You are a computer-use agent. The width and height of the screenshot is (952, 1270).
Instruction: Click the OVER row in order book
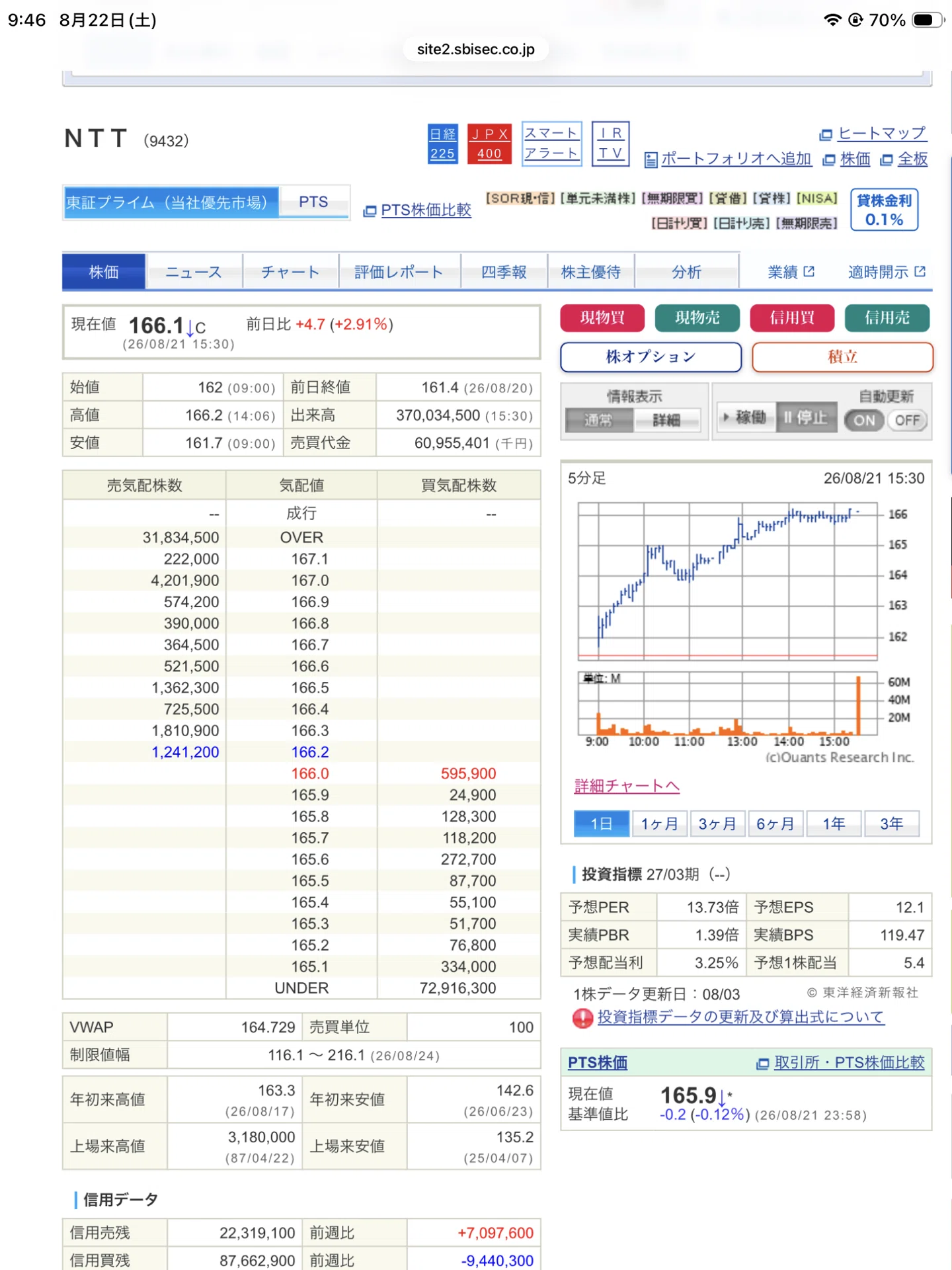coord(301,538)
